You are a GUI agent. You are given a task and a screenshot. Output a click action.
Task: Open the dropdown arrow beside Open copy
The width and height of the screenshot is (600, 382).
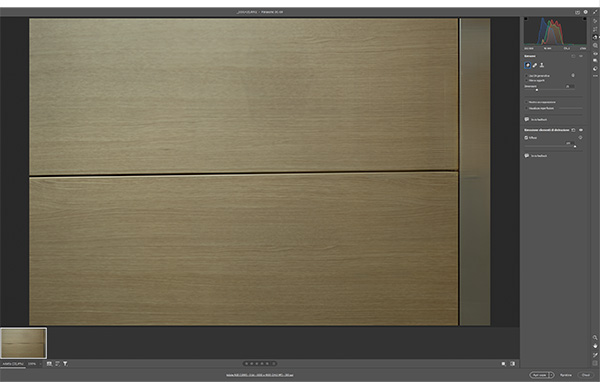(551, 375)
